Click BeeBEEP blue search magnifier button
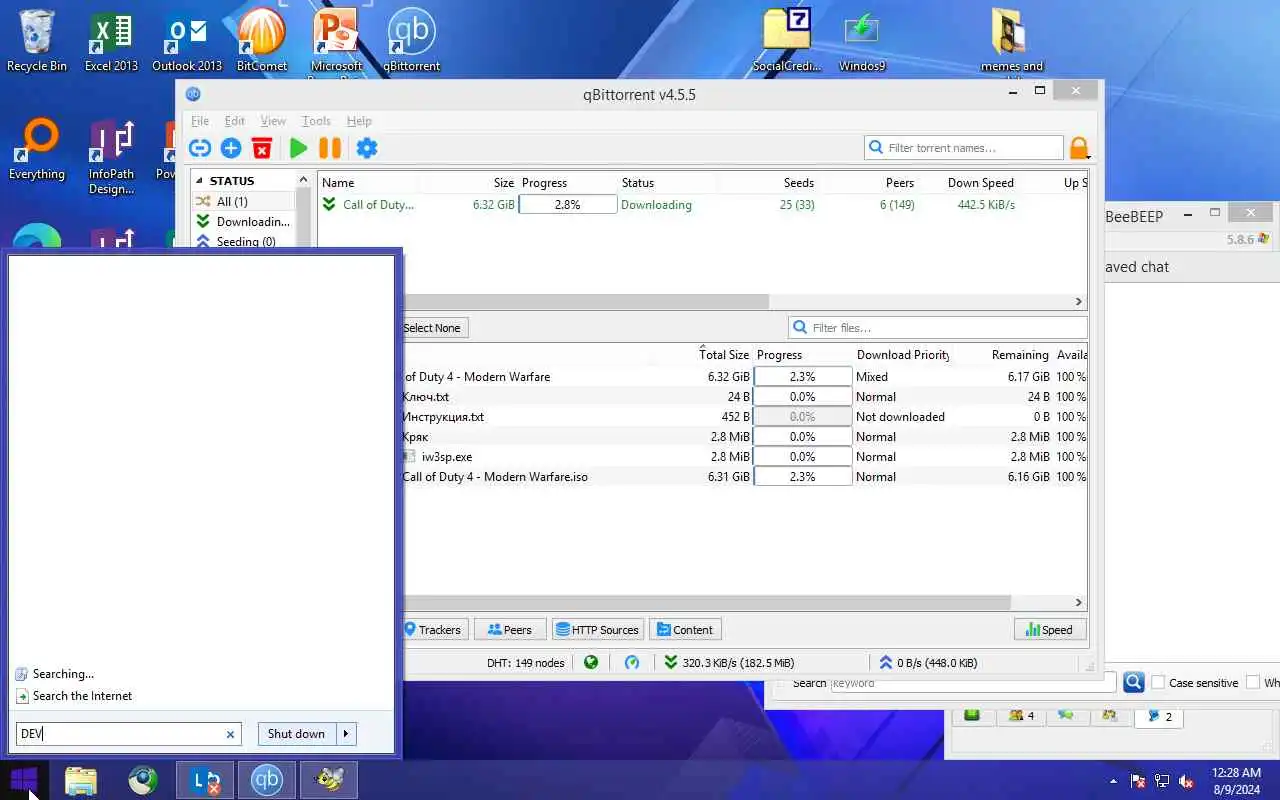The image size is (1280, 800). tap(1133, 682)
